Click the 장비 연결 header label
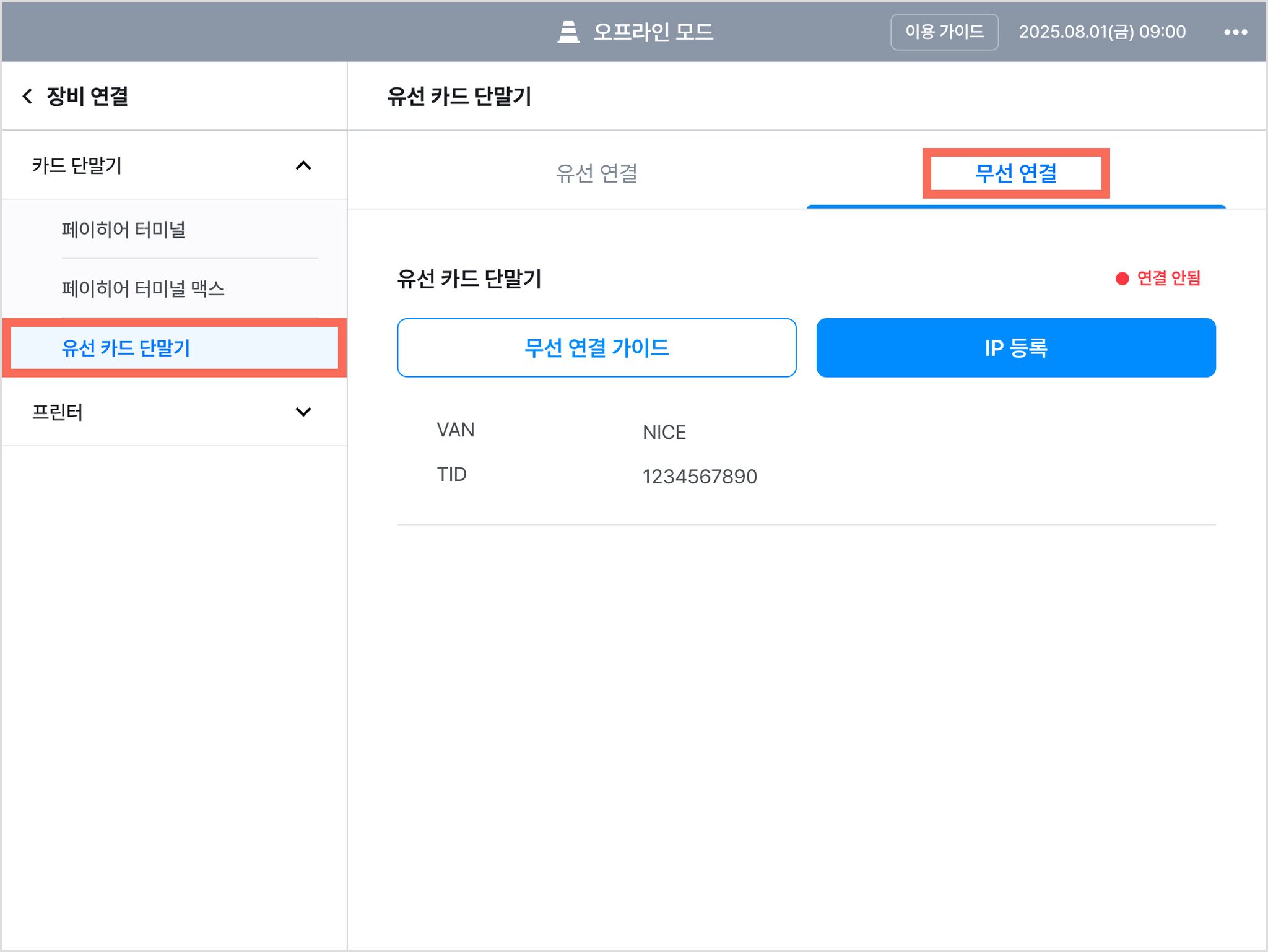The width and height of the screenshot is (1268, 952). click(x=87, y=96)
